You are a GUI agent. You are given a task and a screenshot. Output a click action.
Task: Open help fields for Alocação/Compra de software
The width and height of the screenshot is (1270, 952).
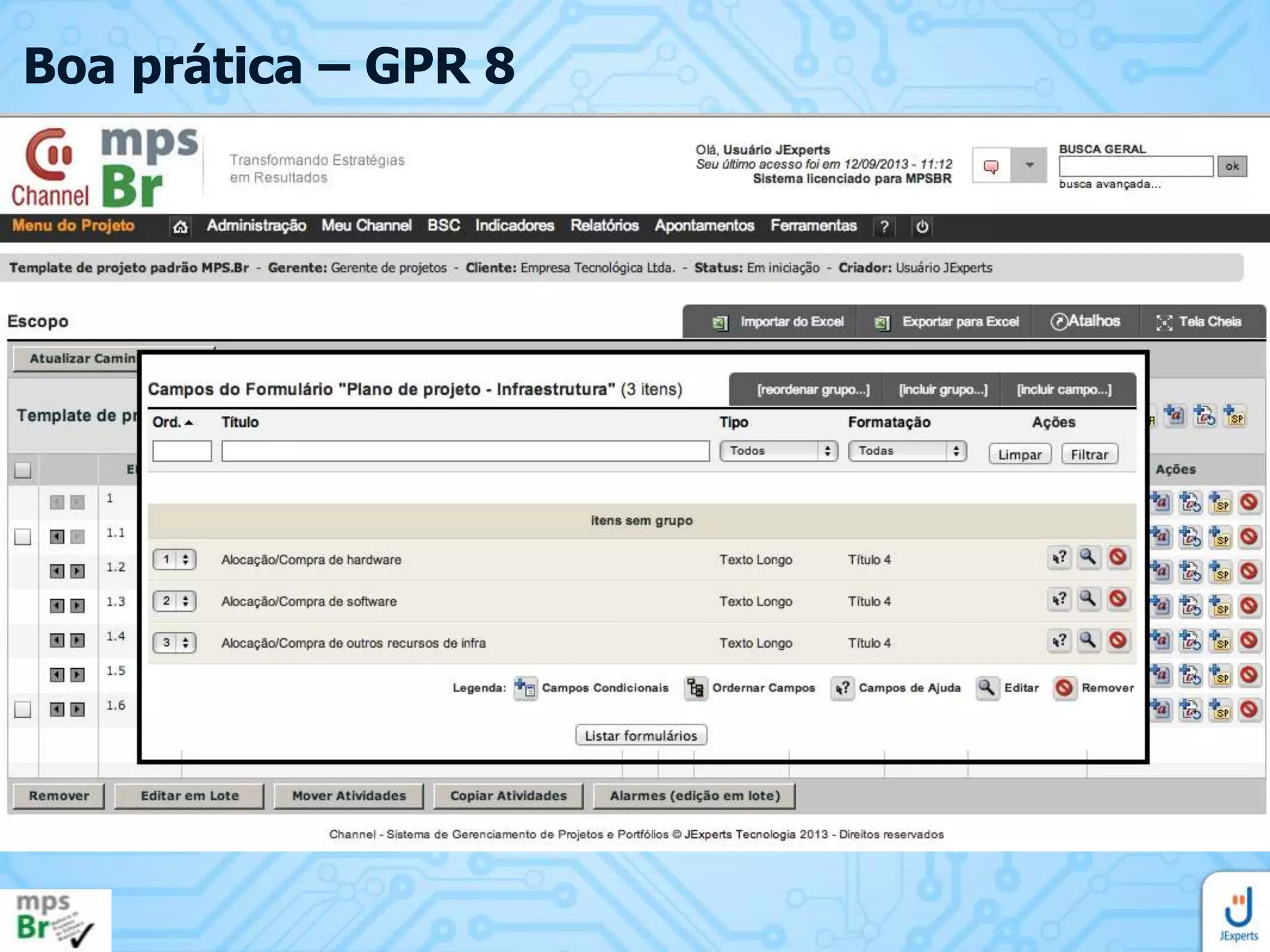1060,599
